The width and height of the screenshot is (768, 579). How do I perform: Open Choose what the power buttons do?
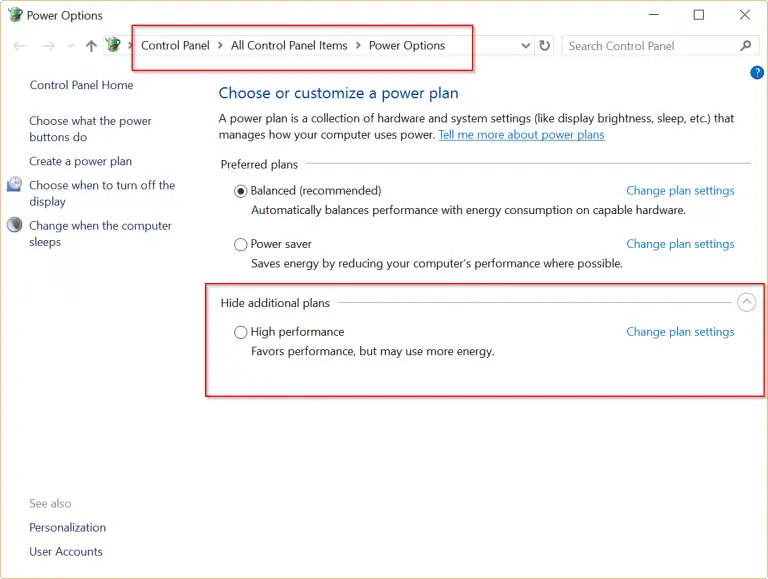[90, 129]
